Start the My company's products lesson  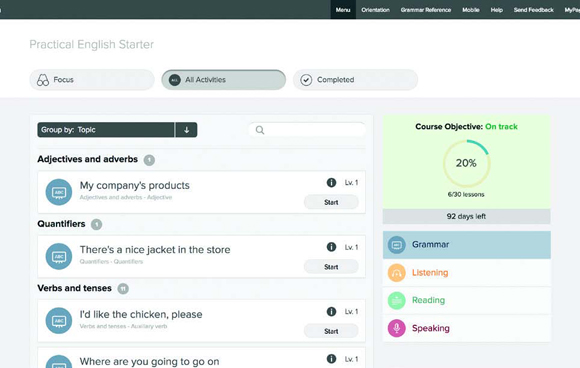[331, 202]
